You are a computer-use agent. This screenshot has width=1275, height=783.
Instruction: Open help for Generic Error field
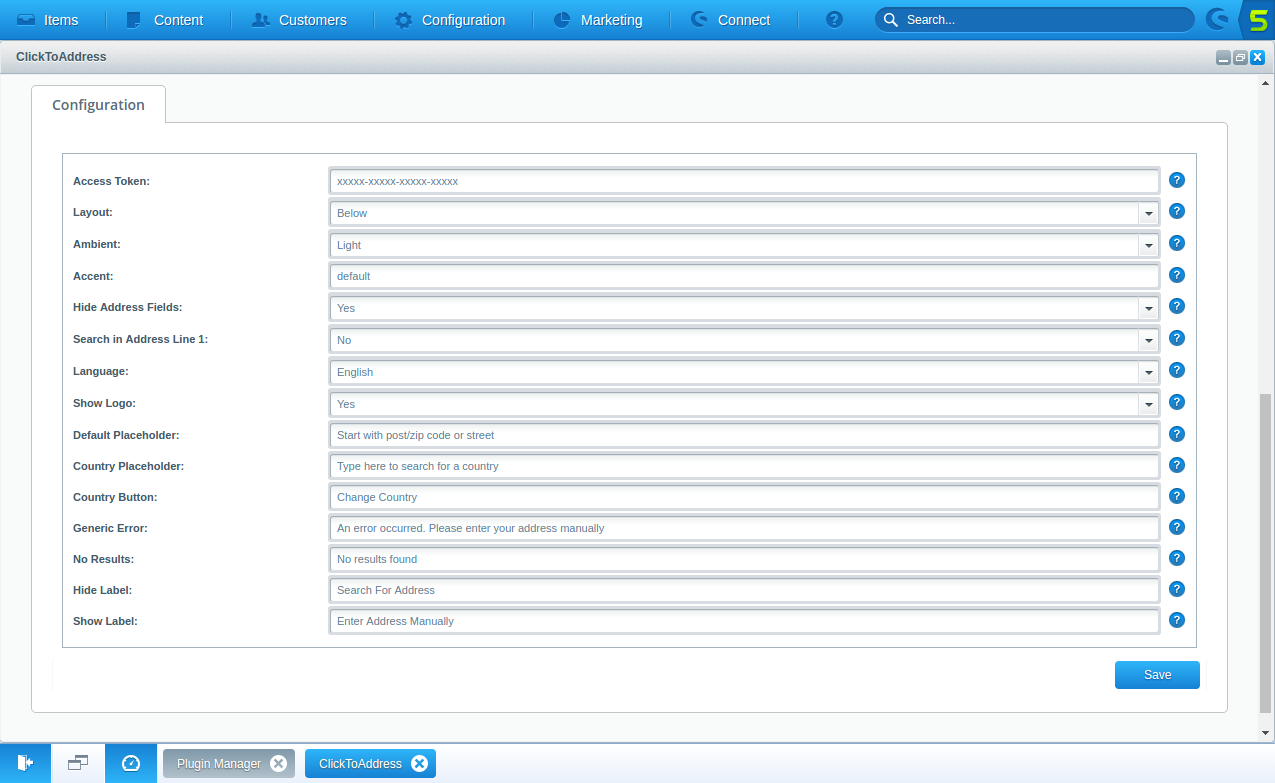1177,527
